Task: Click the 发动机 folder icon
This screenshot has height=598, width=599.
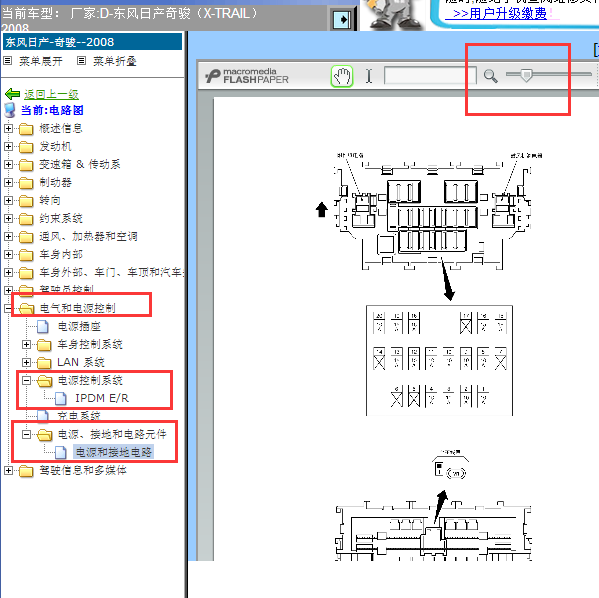Action: pyautogui.click(x=26, y=147)
